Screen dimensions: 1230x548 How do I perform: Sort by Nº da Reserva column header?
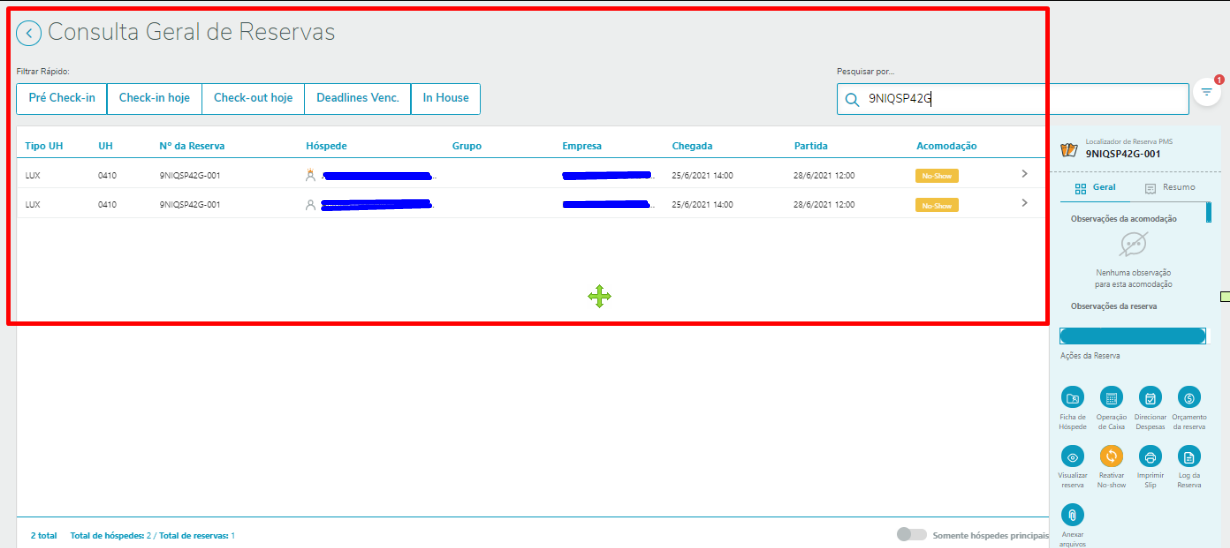(x=192, y=146)
